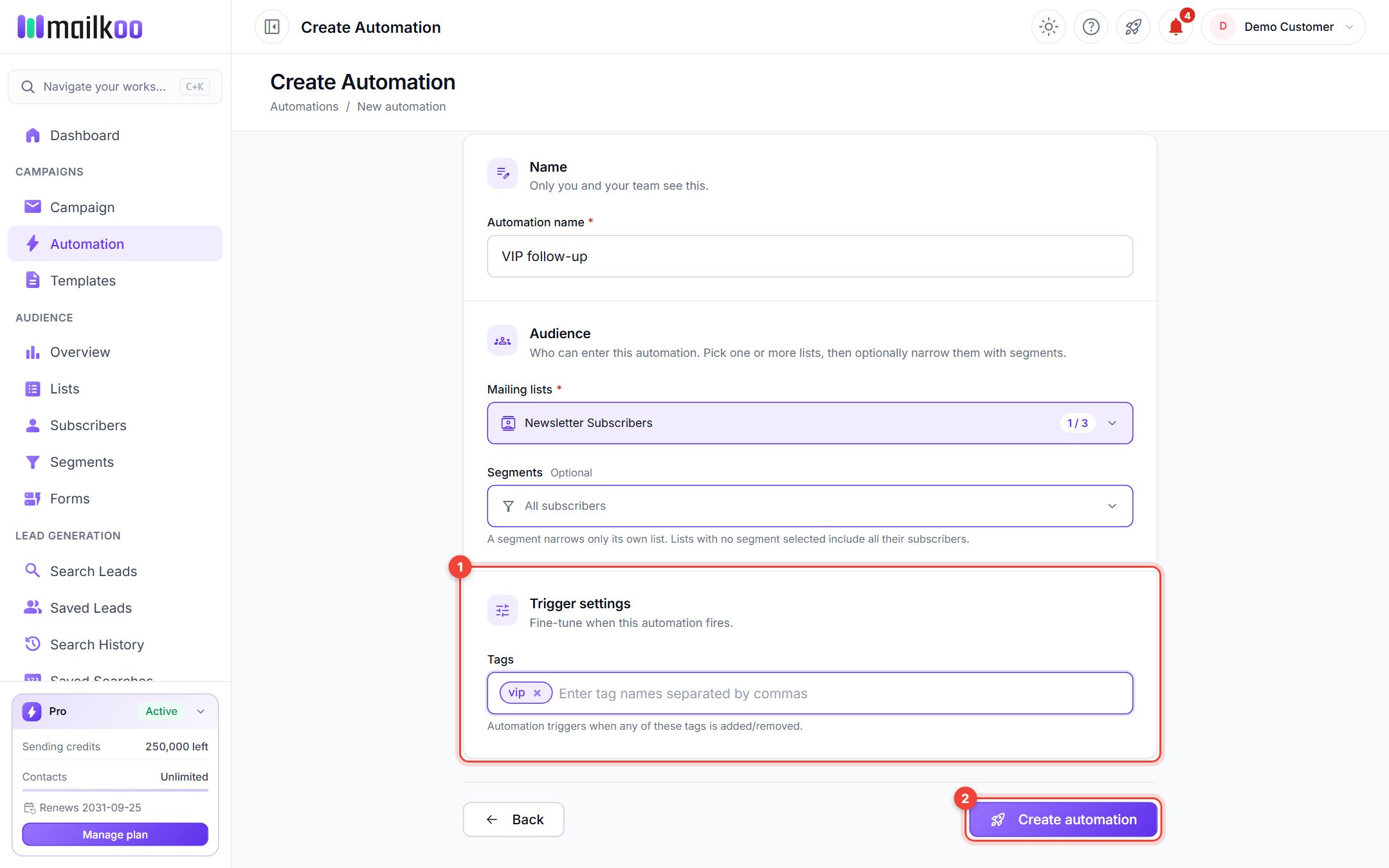The image size is (1389, 868).
Task: Click the 1/3 selection count badge
Action: [1078, 423]
